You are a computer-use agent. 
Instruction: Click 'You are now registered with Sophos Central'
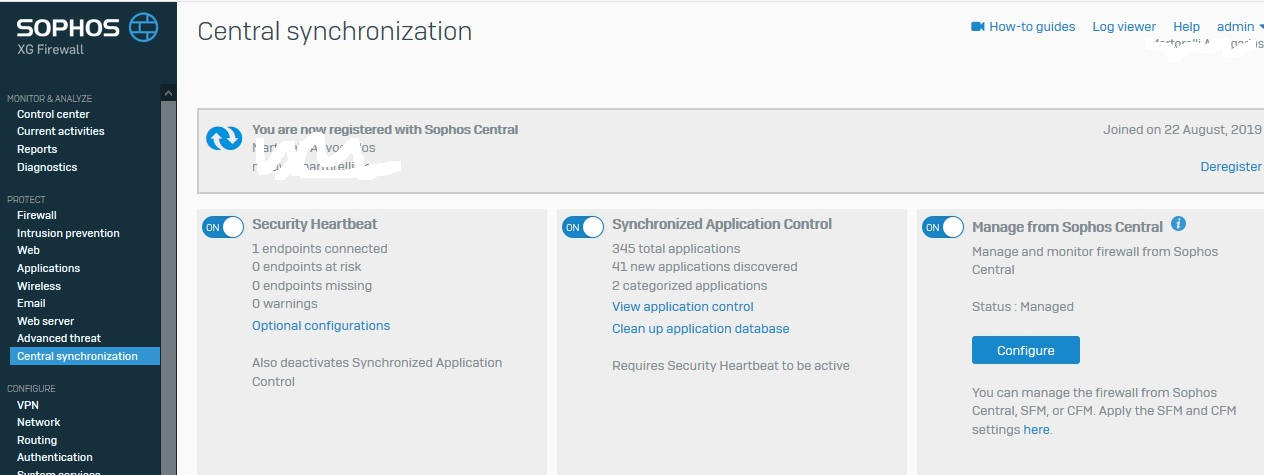pos(385,130)
